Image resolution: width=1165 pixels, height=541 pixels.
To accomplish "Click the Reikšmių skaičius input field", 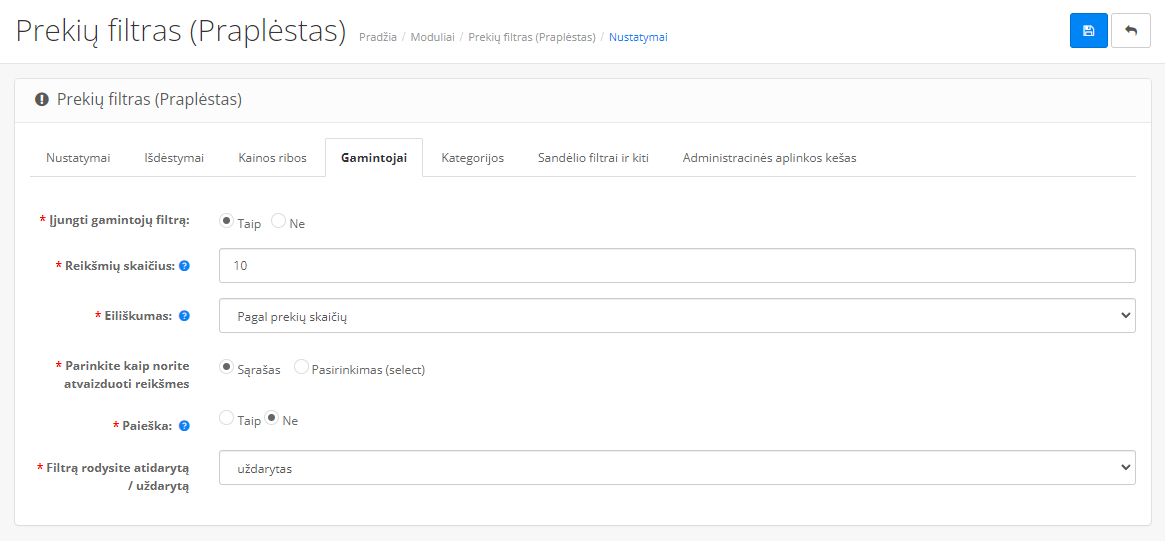I will point(677,265).
